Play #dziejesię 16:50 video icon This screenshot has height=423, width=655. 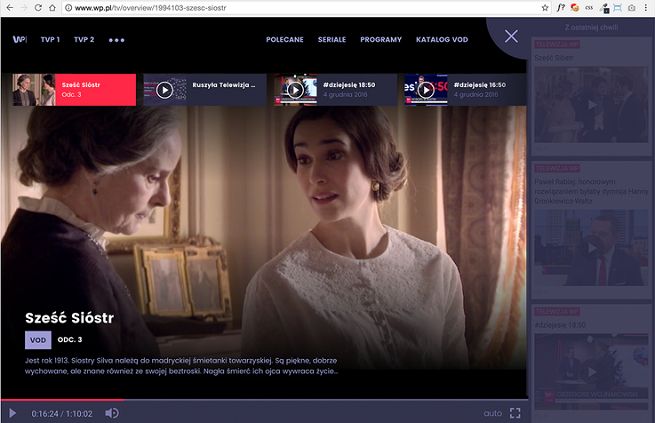426,90
